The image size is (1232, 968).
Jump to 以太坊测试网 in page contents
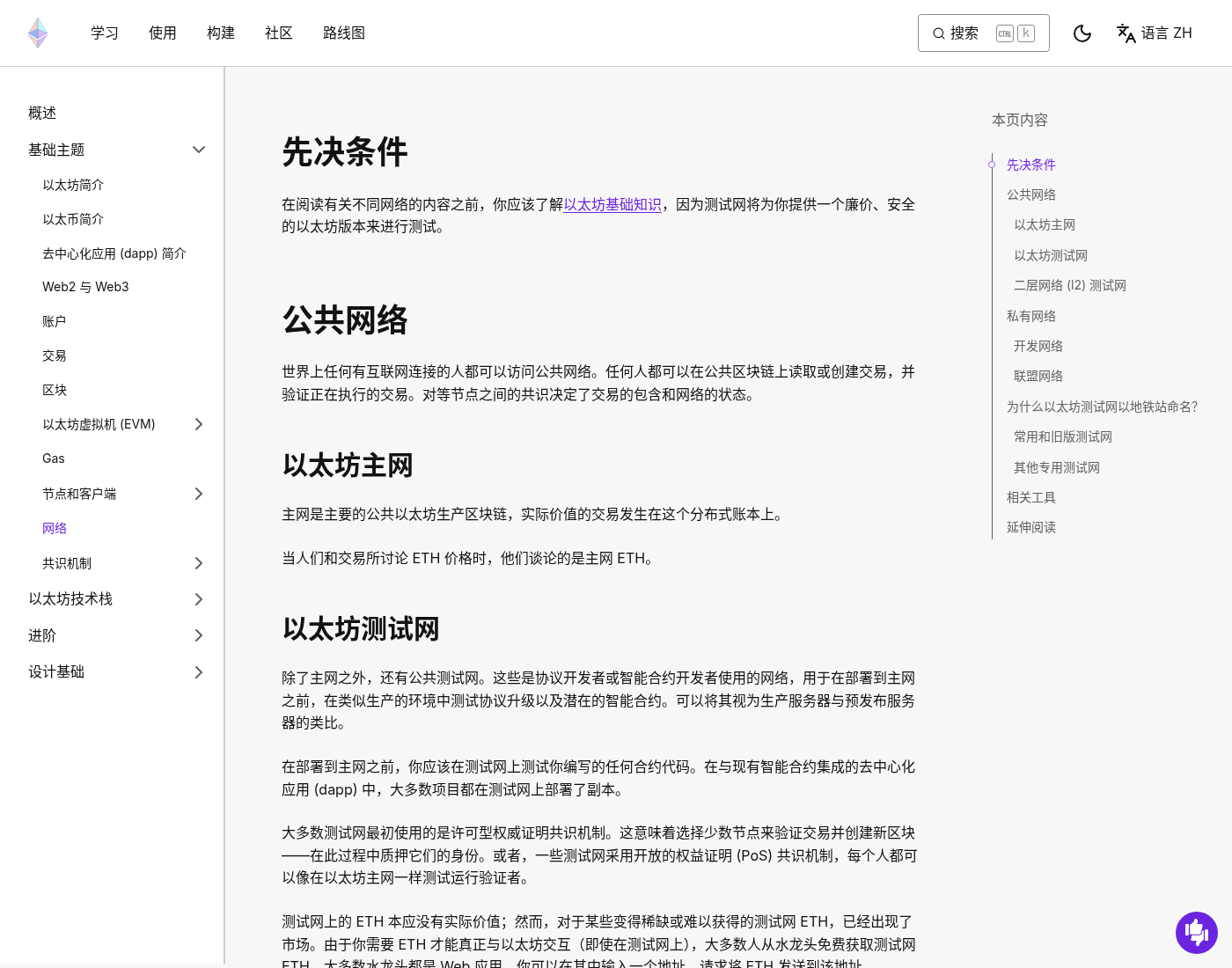click(x=1051, y=255)
